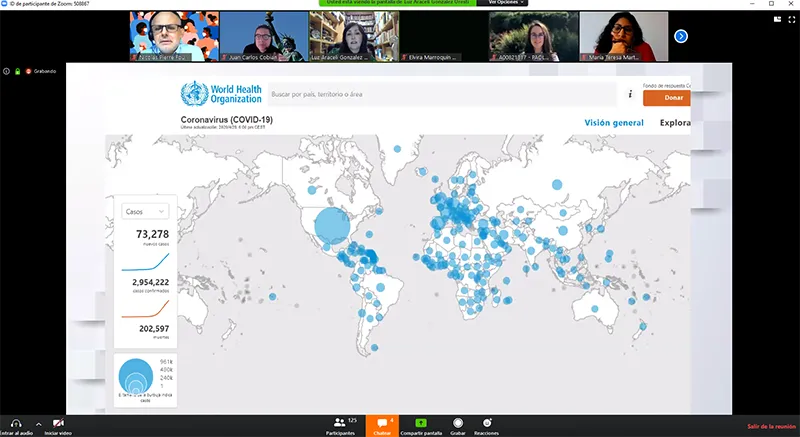
Task: Click the Russia bubble on the map
Action: tap(557, 185)
